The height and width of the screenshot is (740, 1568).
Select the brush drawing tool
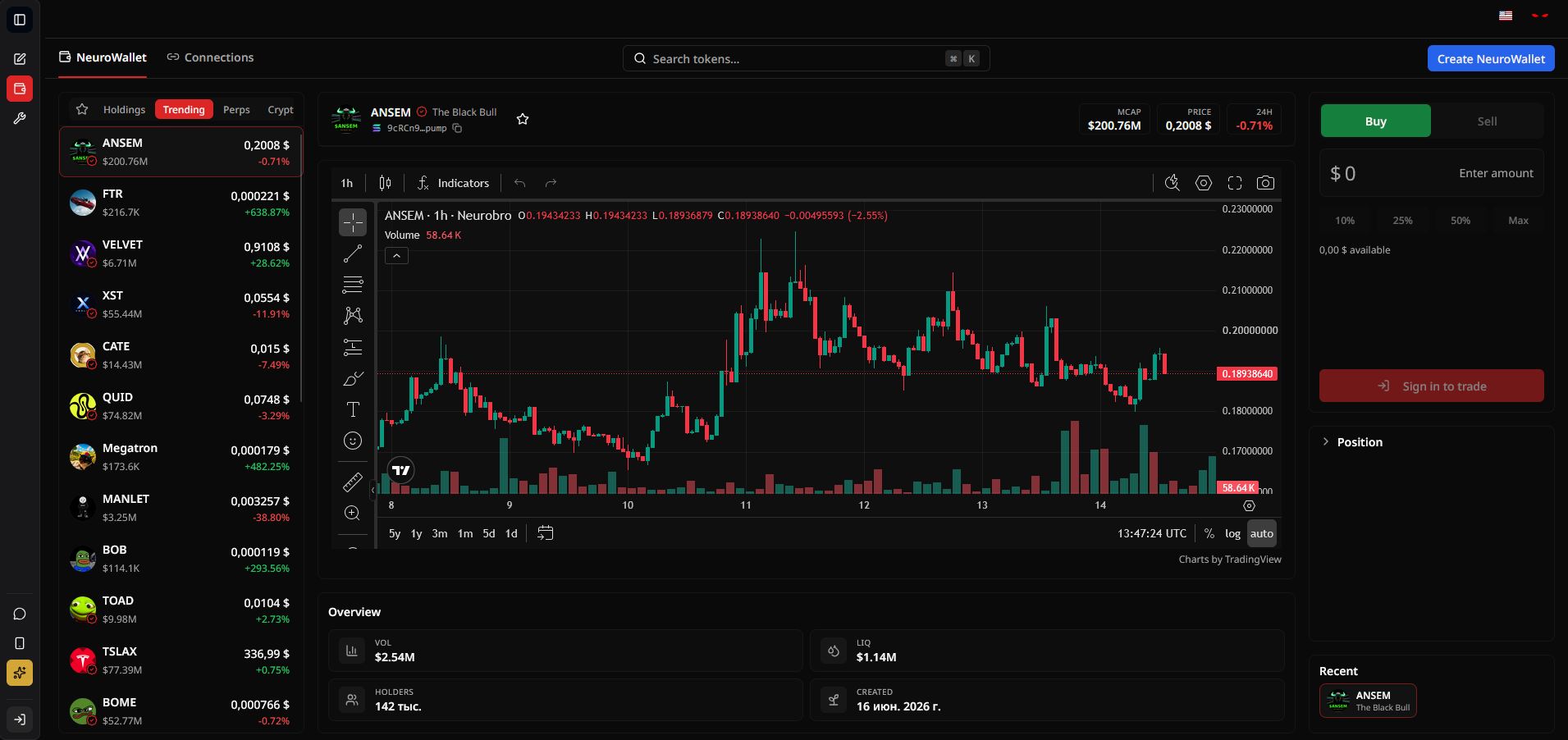[353, 378]
